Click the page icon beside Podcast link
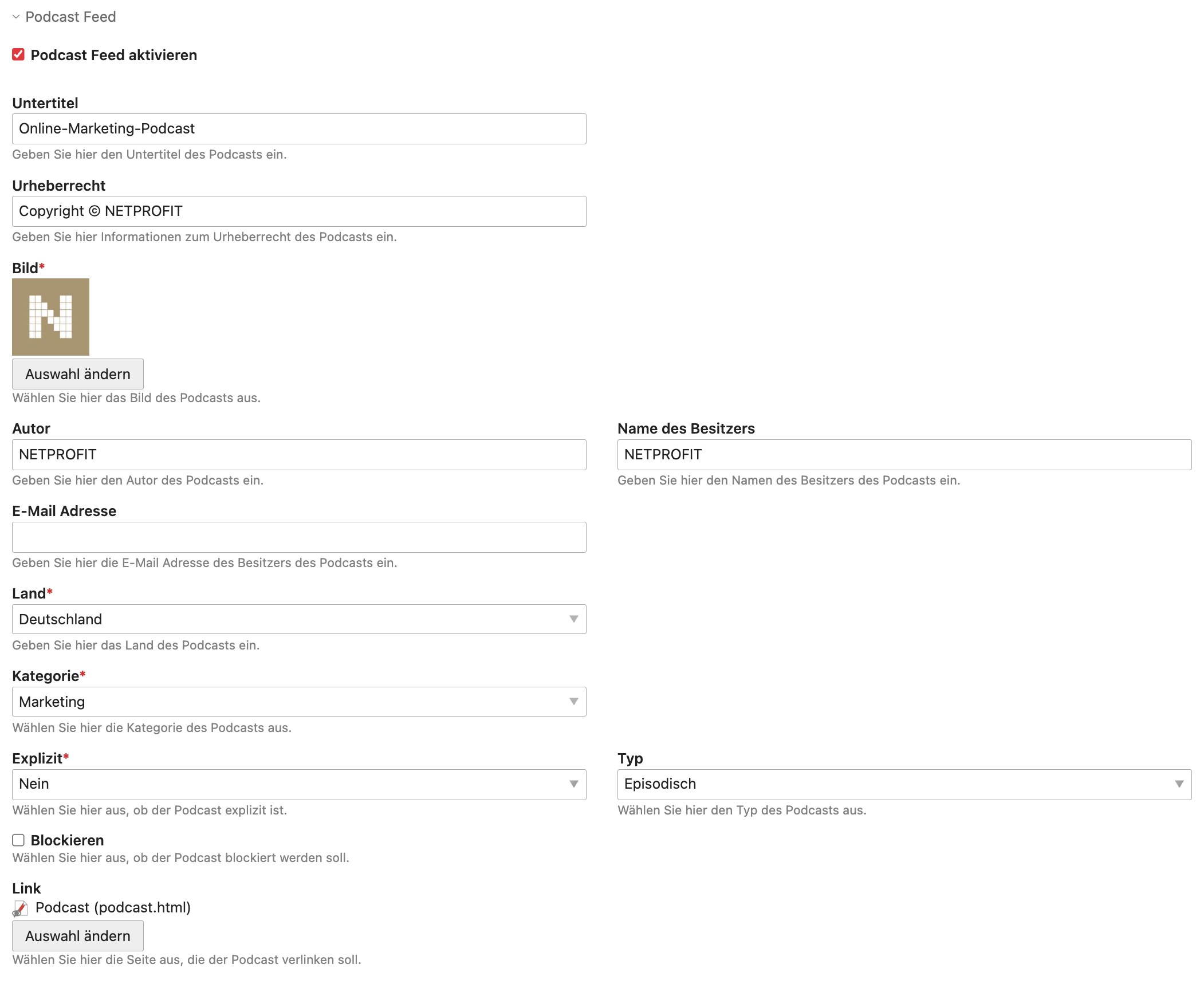Screen dimensions: 1204x984 (21, 908)
